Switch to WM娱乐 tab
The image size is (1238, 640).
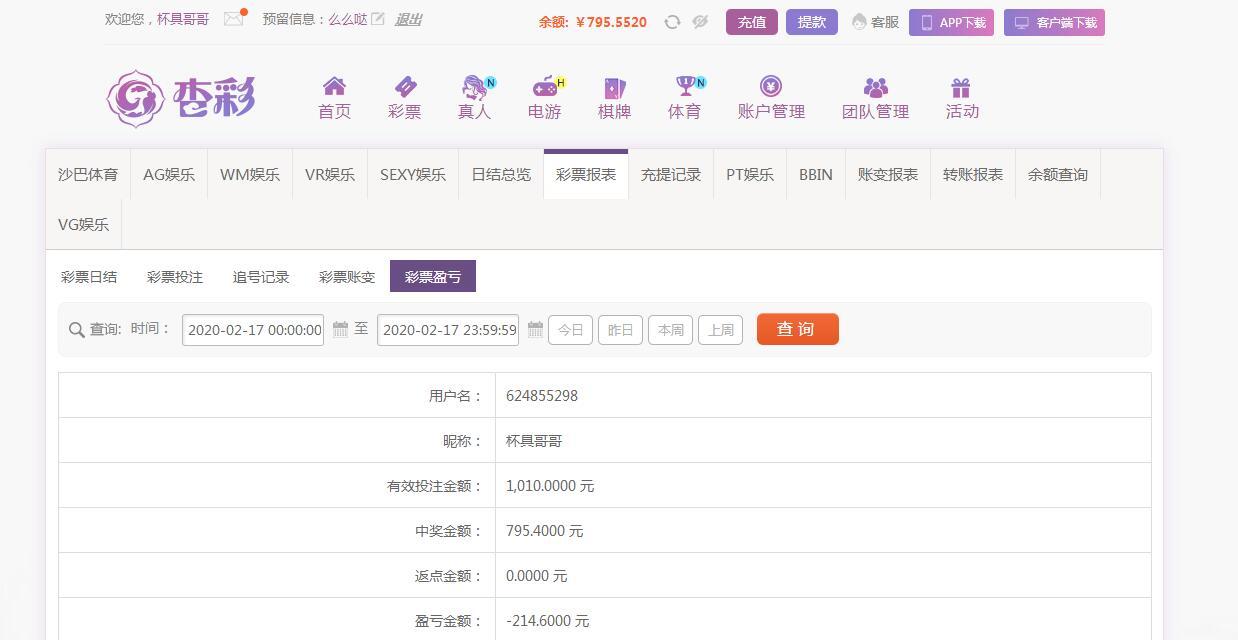click(250, 174)
